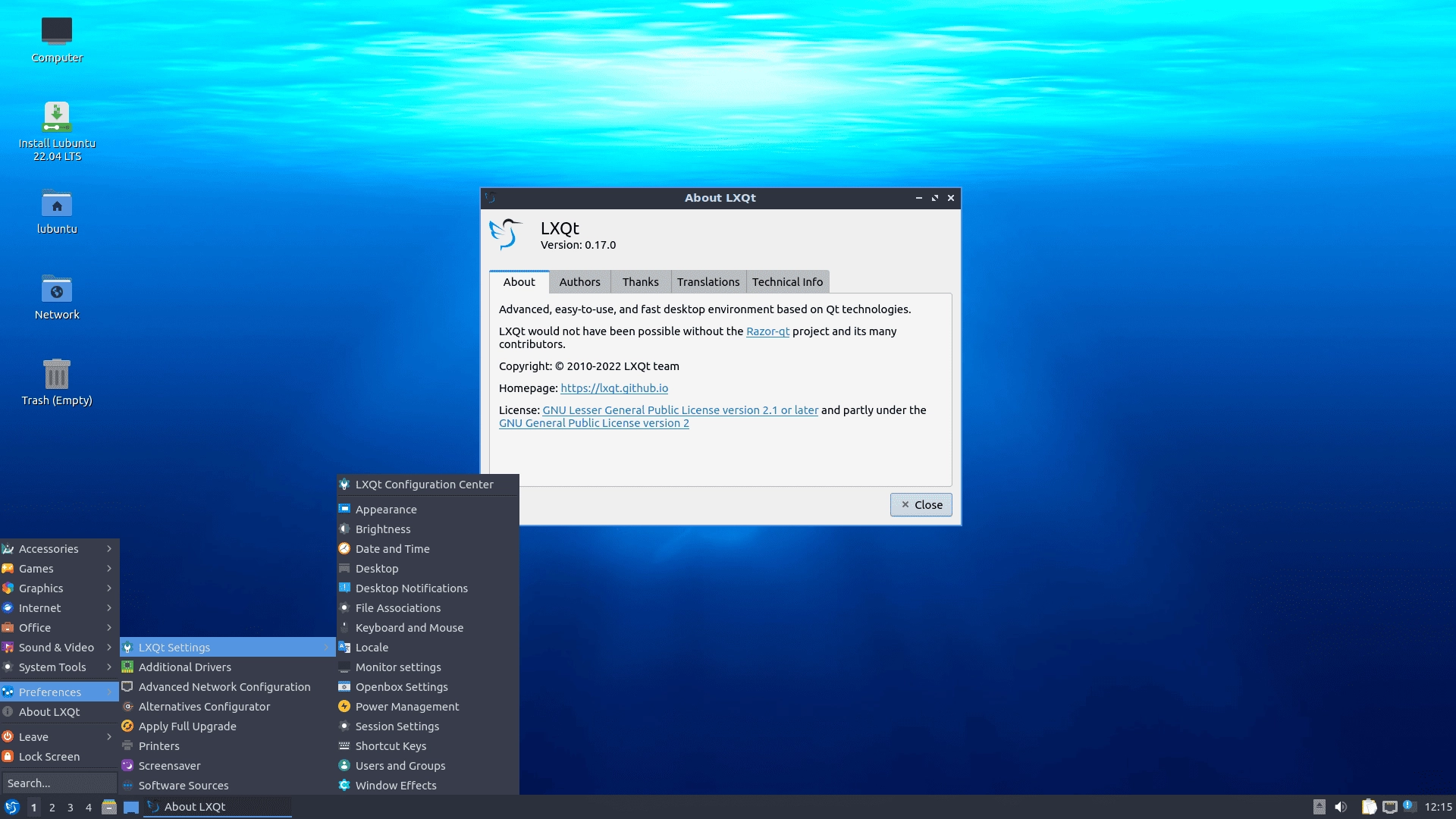The height and width of the screenshot is (819, 1456).
Task: Expand the System Tools submenu
Action: point(59,667)
